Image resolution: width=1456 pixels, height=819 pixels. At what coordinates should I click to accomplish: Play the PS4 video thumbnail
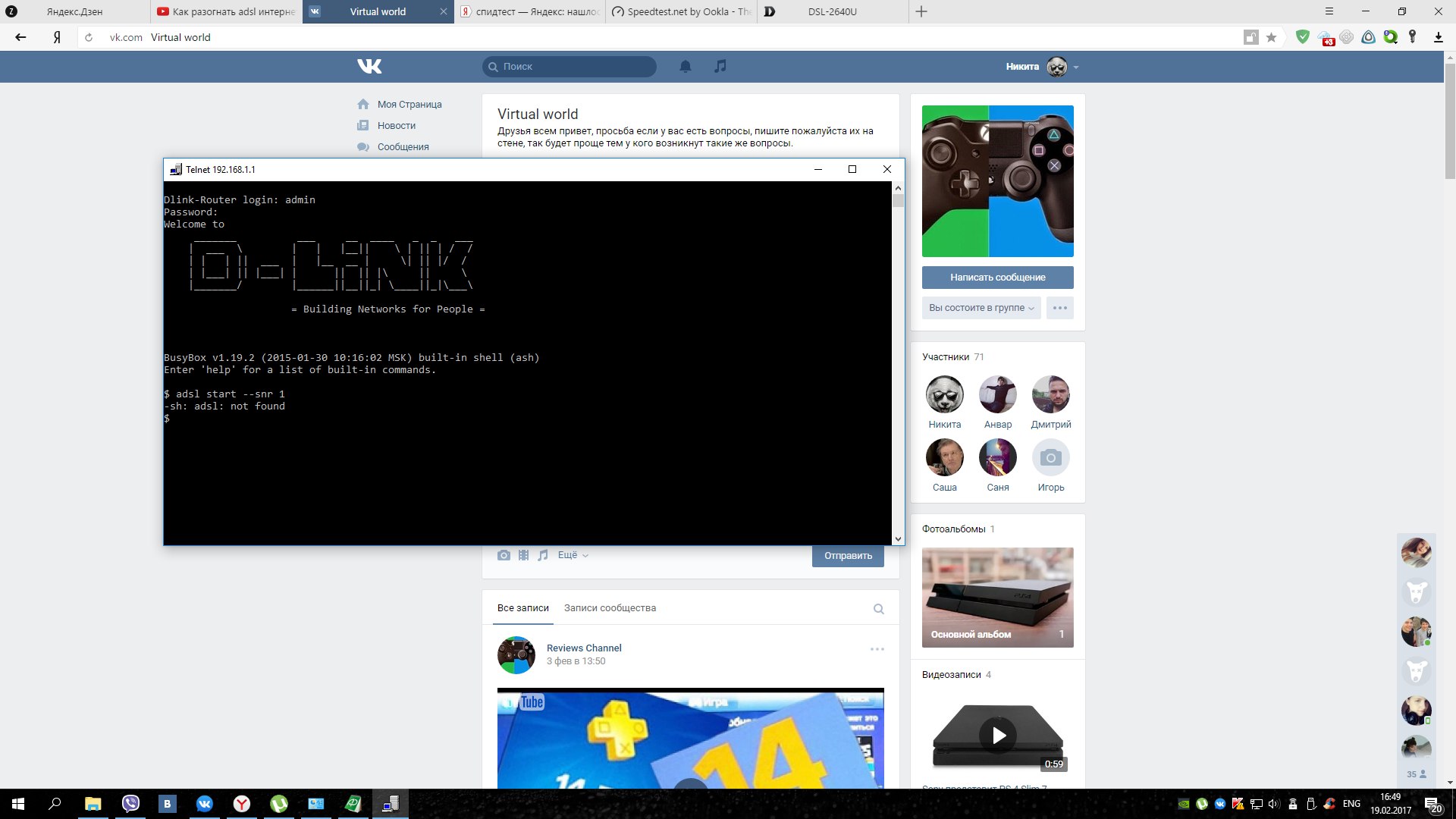pos(998,735)
